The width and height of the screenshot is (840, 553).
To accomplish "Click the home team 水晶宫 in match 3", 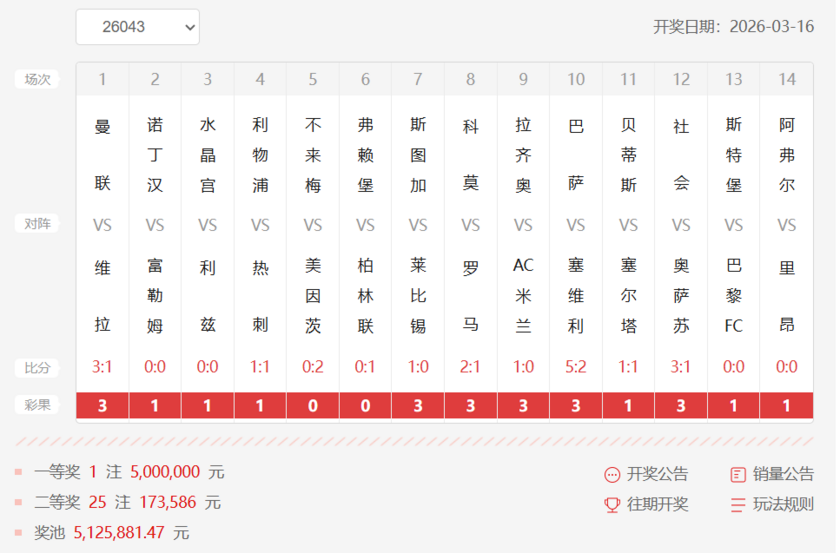I will pyautogui.click(x=207, y=155).
